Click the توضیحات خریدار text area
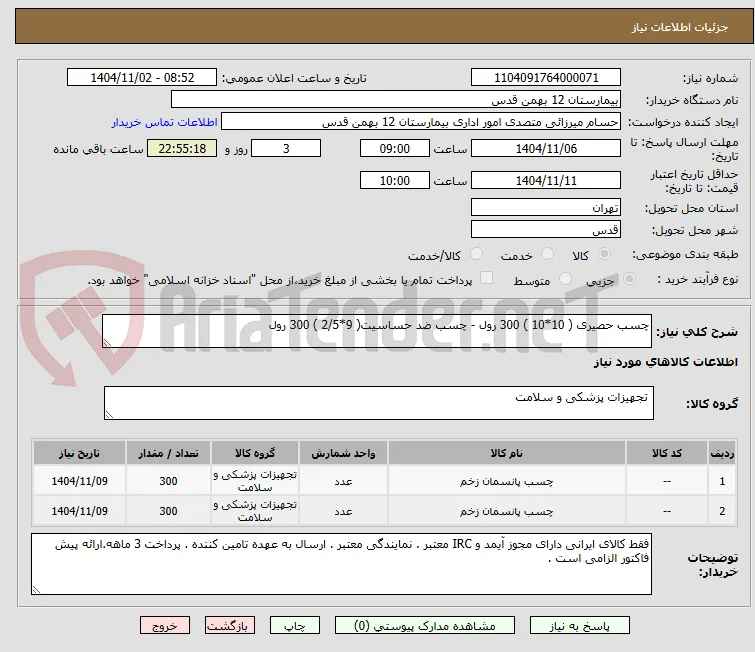755x652 pixels. tap(341, 564)
